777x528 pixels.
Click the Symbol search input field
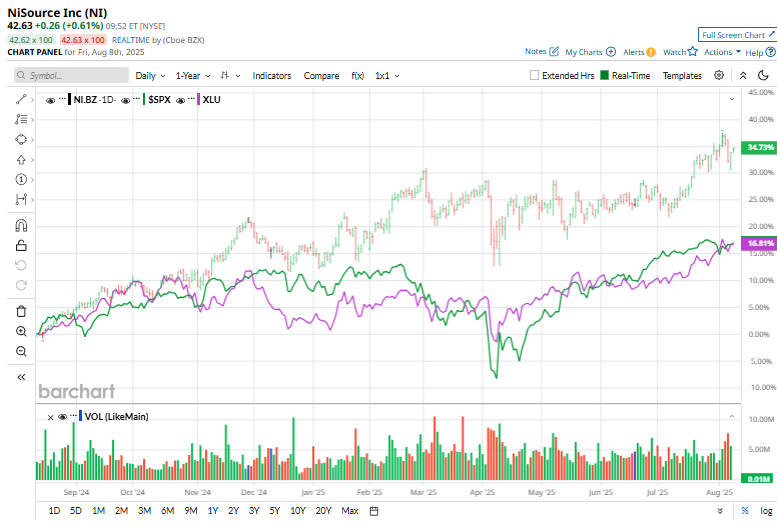click(71, 75)
